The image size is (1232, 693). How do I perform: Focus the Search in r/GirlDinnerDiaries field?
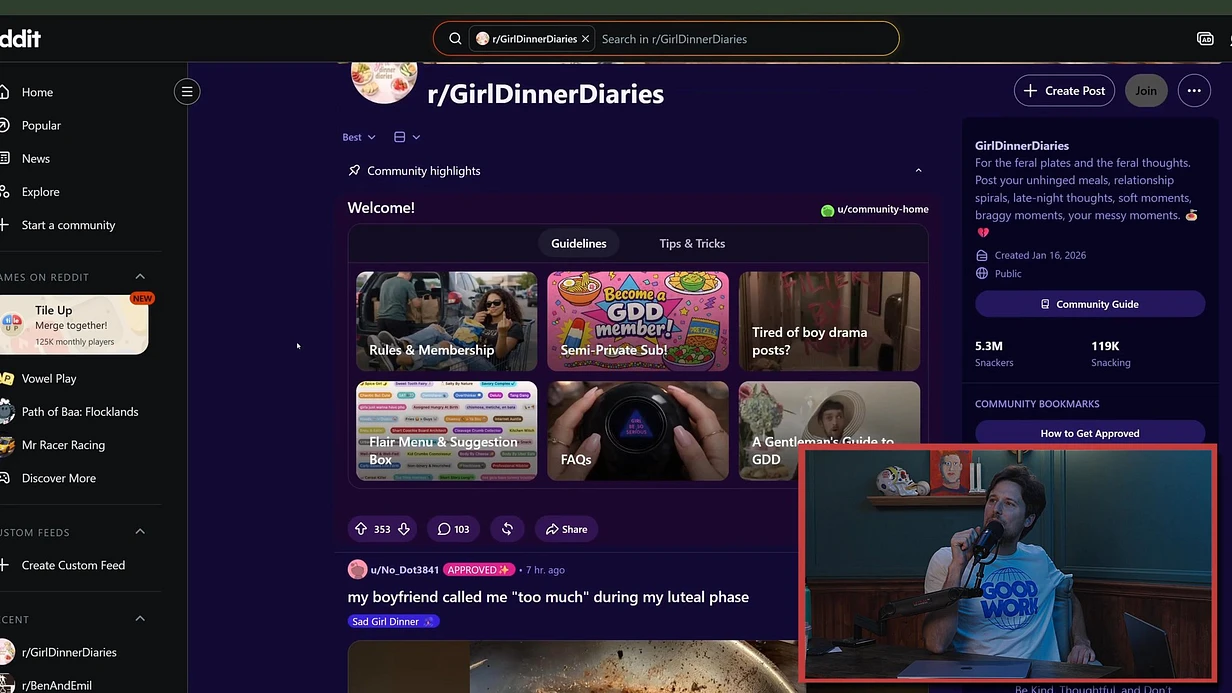pos(745,39)
